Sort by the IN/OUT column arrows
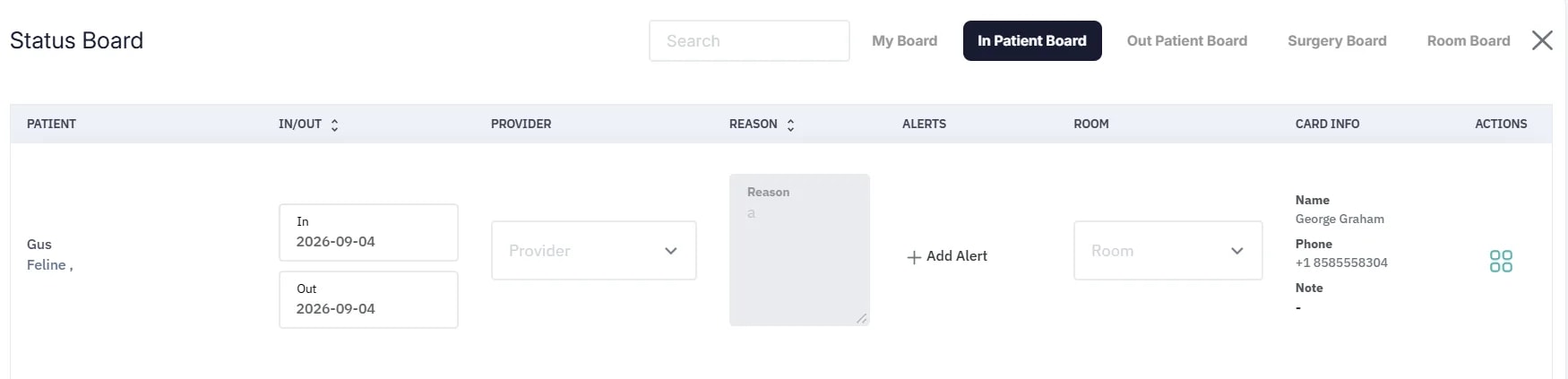The height and width of the screenshot is (379, 1568). click(334, 125)
